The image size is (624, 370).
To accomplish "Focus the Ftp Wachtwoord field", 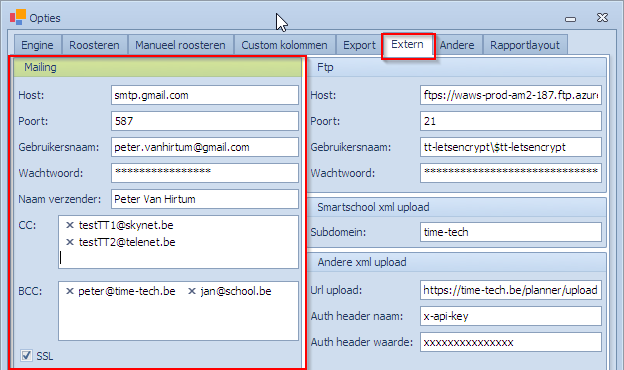I will 511,173.
